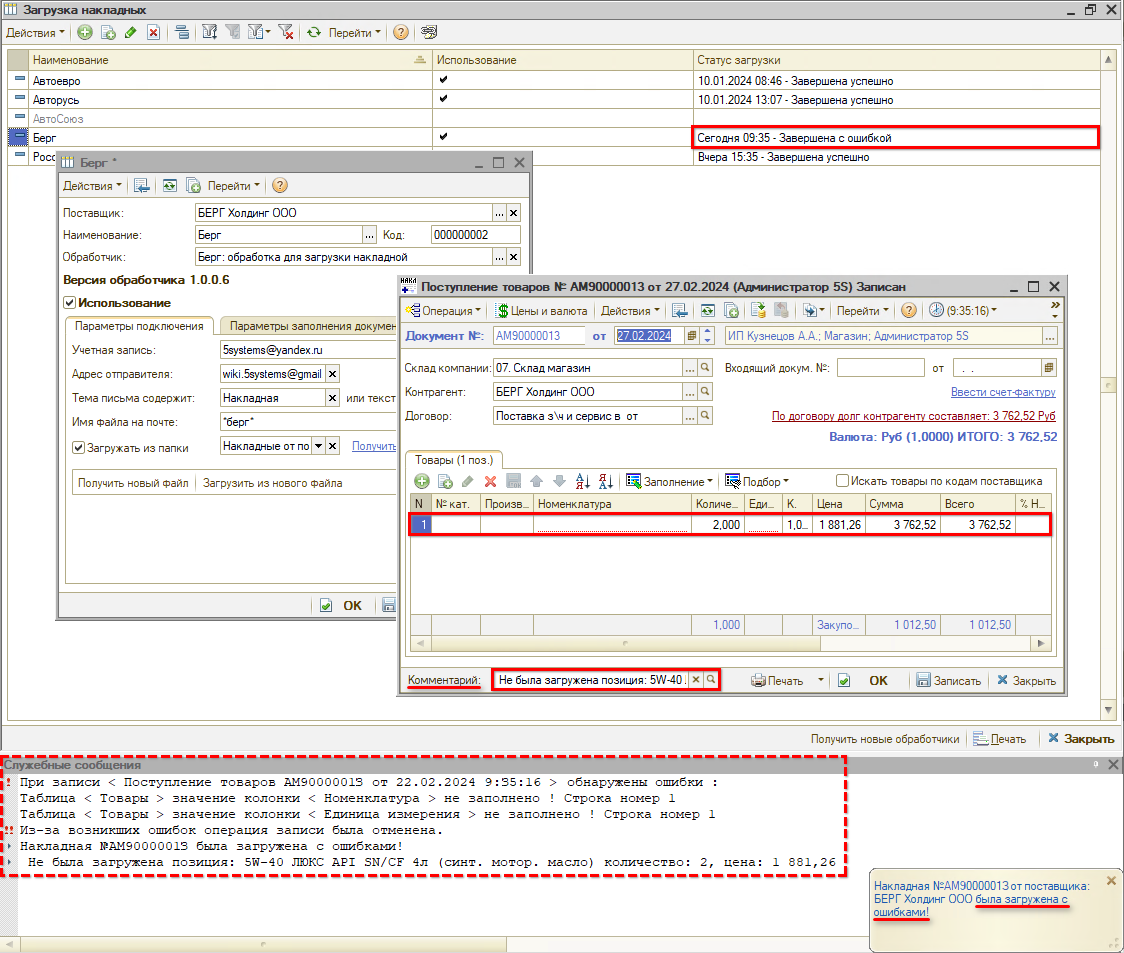Sort ascending icon in Товары toolbar
1124x953 pixels.
tap(583, 481)
